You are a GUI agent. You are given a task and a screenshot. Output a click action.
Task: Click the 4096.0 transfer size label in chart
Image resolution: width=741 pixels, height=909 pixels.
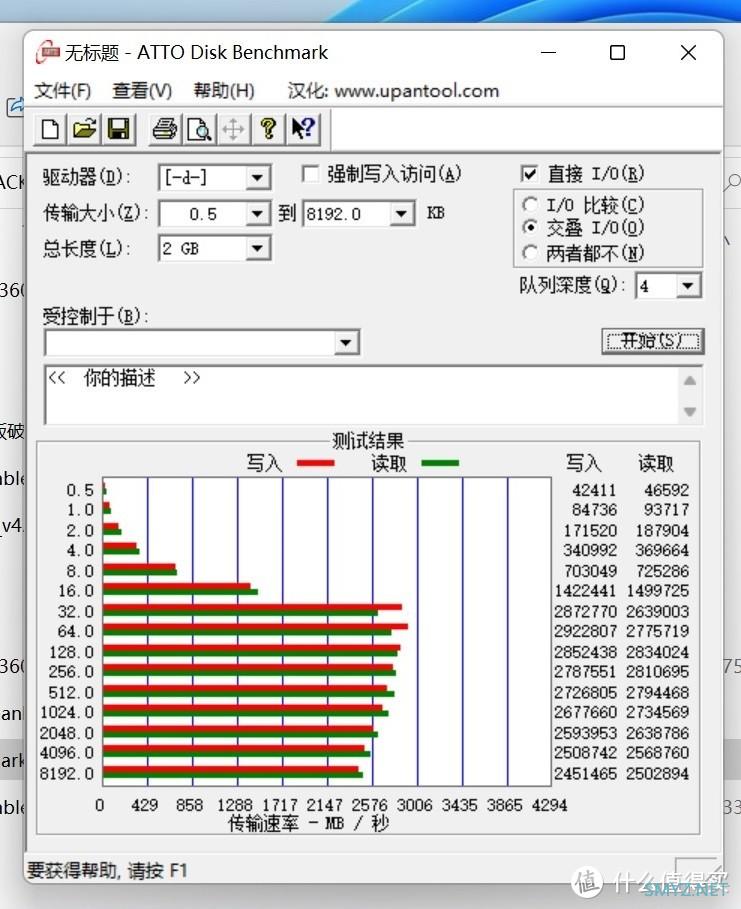click(67, 752)
